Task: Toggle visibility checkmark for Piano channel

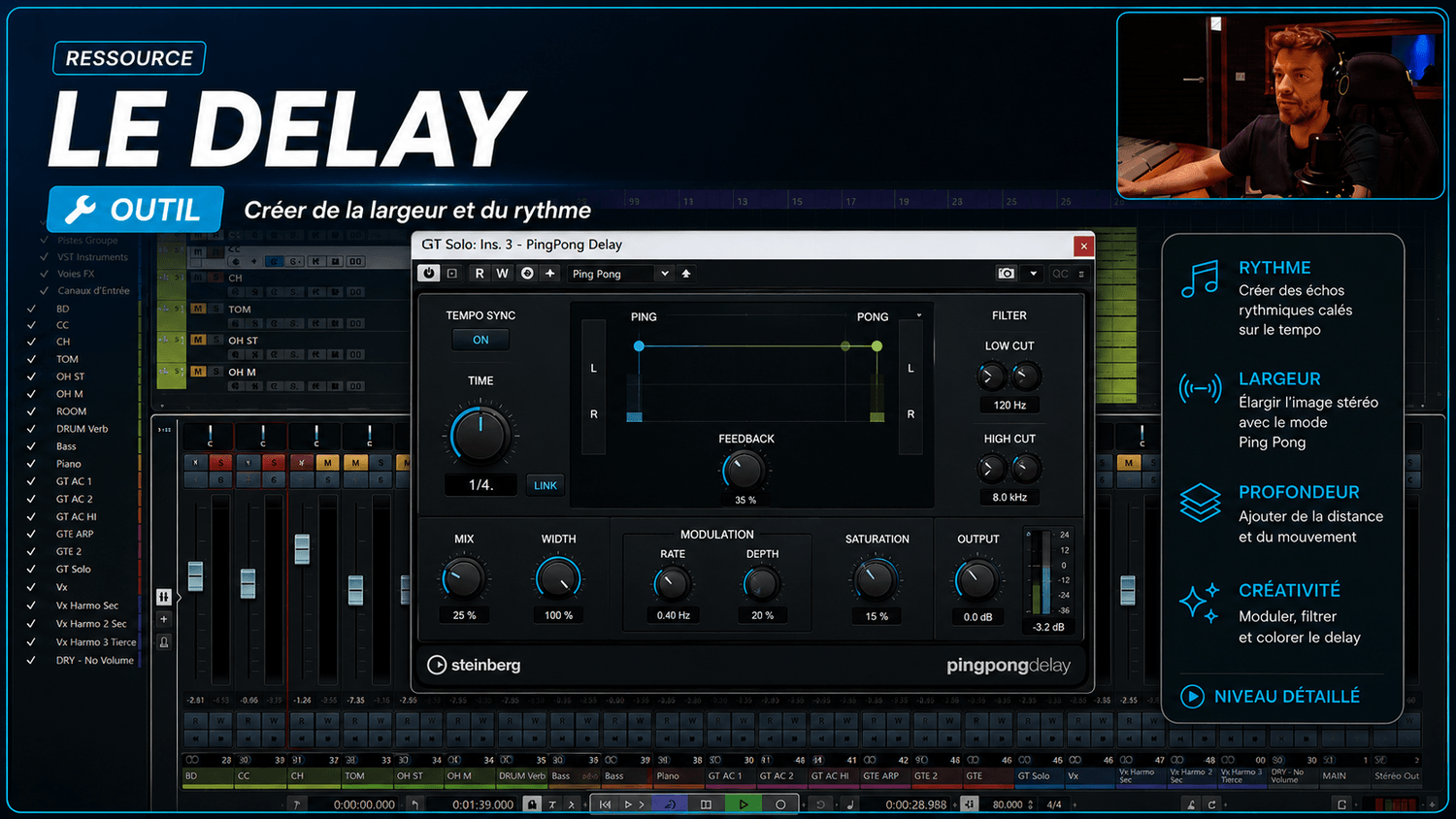Action: [31, 464]
